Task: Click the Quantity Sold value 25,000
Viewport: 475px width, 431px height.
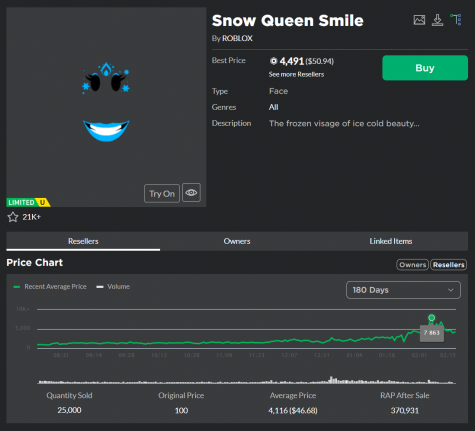Action: coord(69,410)
